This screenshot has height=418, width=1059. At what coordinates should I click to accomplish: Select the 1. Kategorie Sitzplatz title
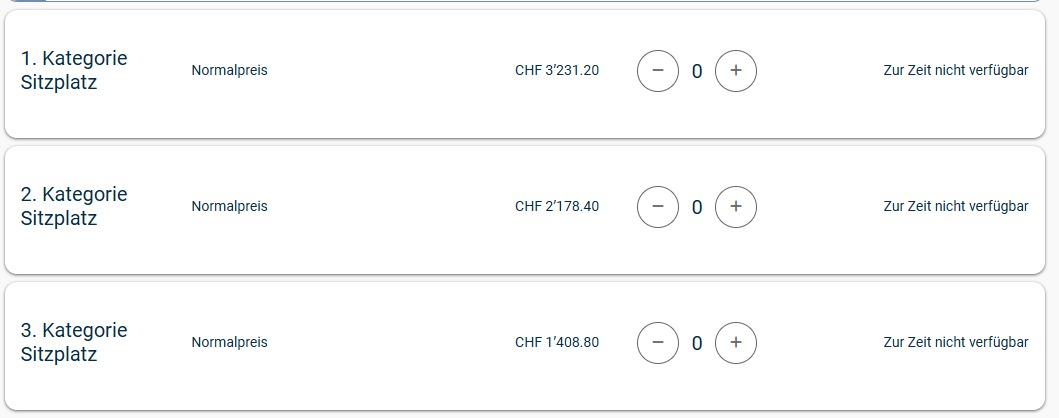(74, 71)
